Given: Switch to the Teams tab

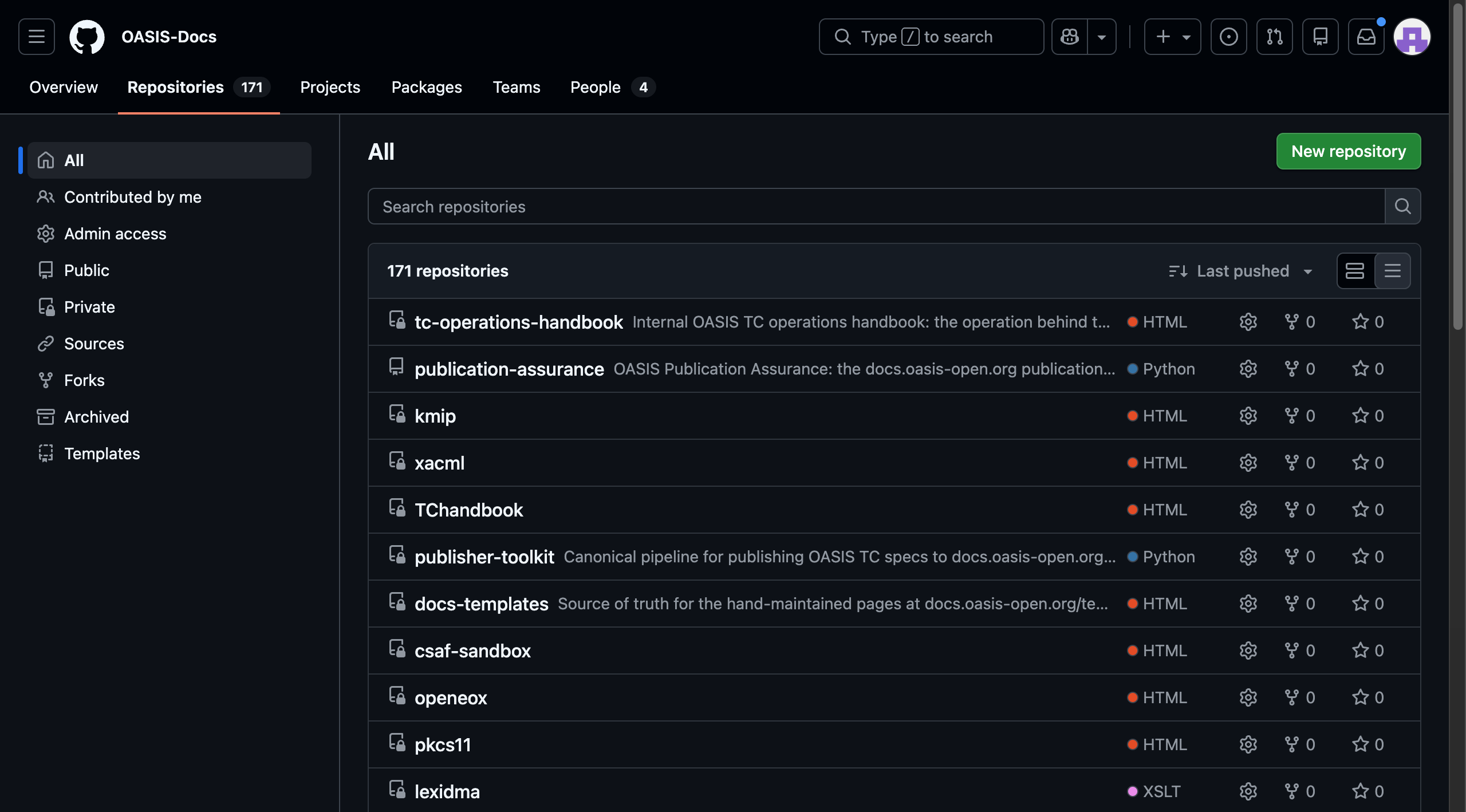Looking at the screenshot, I should click(517, 87).
